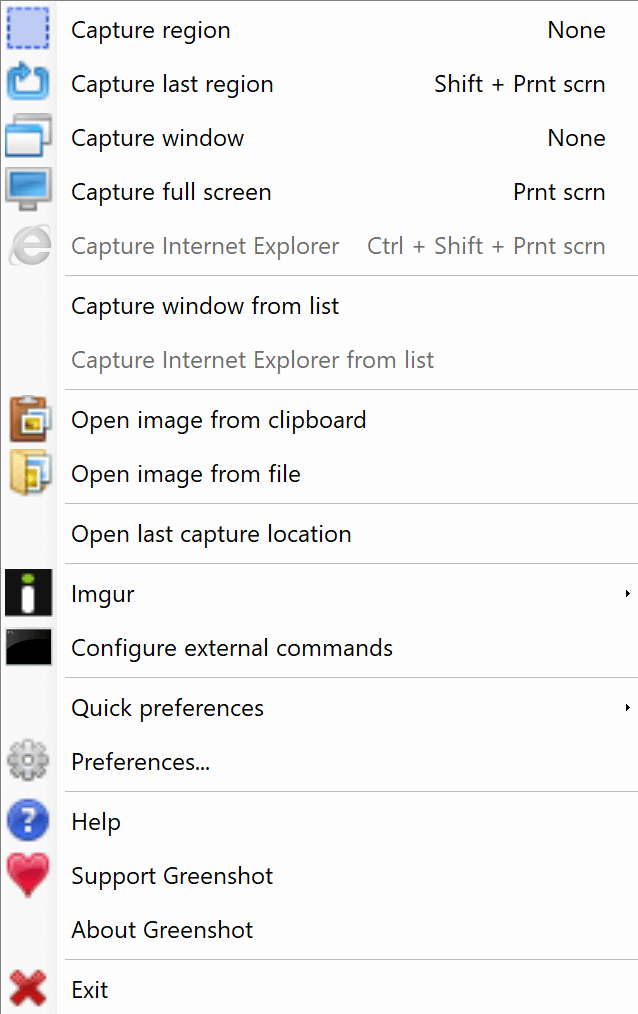The height and width of the screenshot is (1014, 638).
Task: Select Open last capture location
Action: [x=211, y=534]
